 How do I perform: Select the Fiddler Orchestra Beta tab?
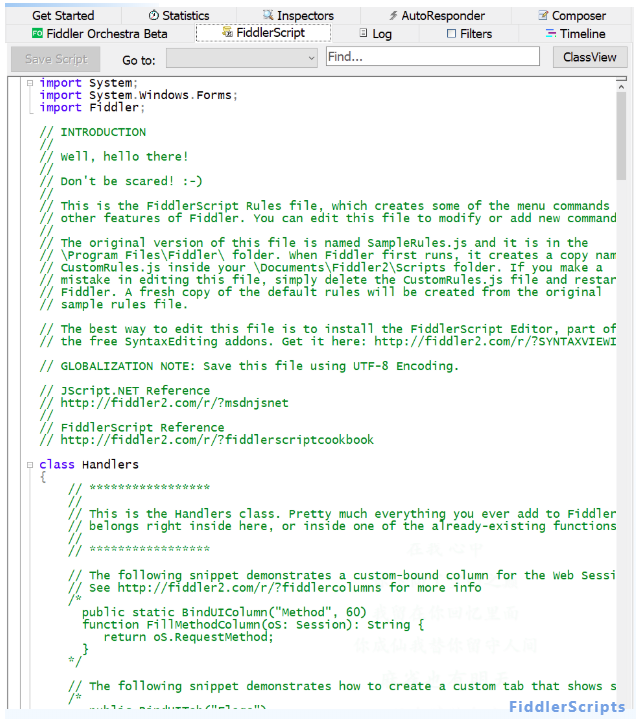100,33
